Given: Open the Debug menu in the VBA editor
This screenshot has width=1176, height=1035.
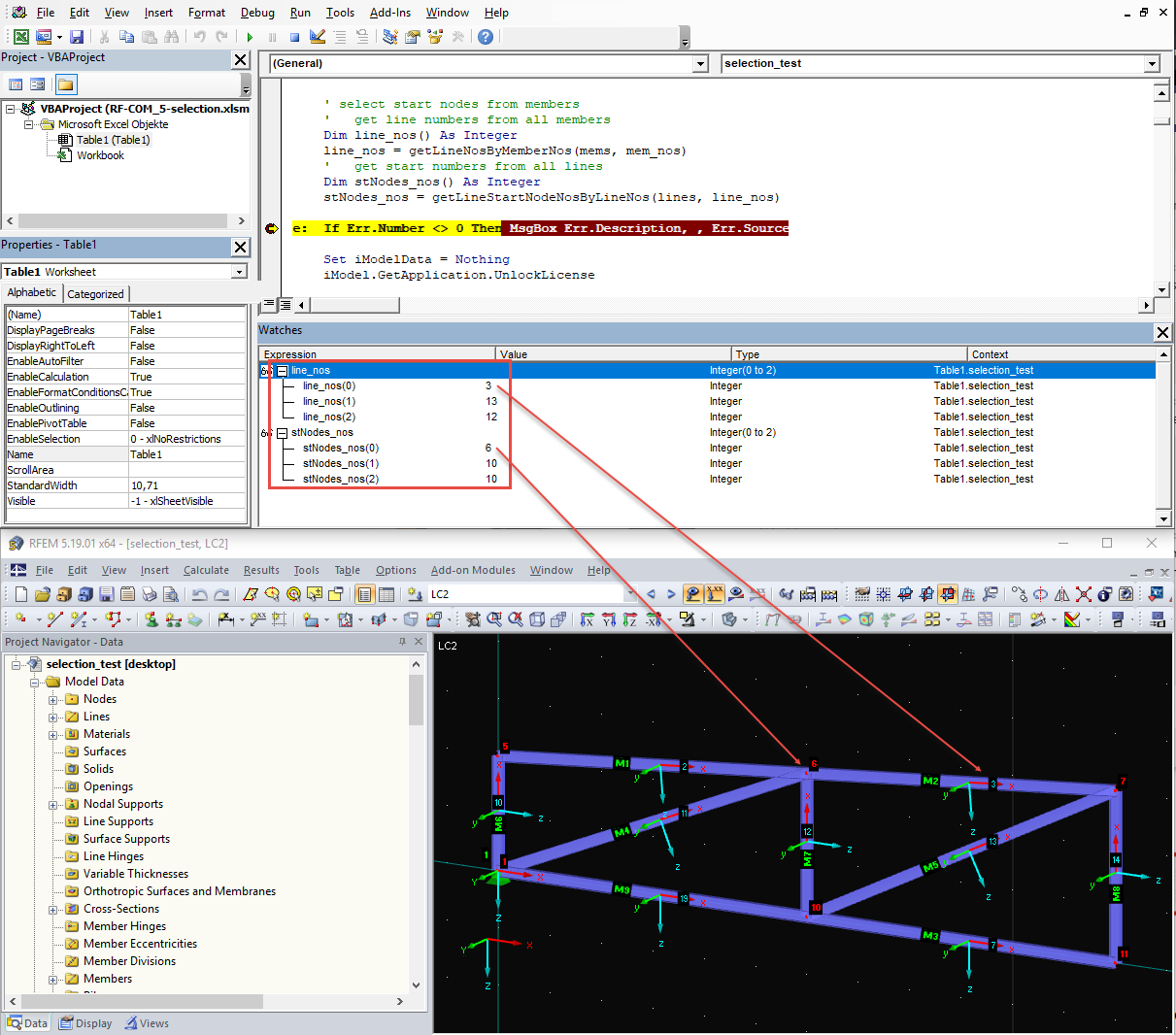Looking at the screenshot, I should tap(257, 13).
